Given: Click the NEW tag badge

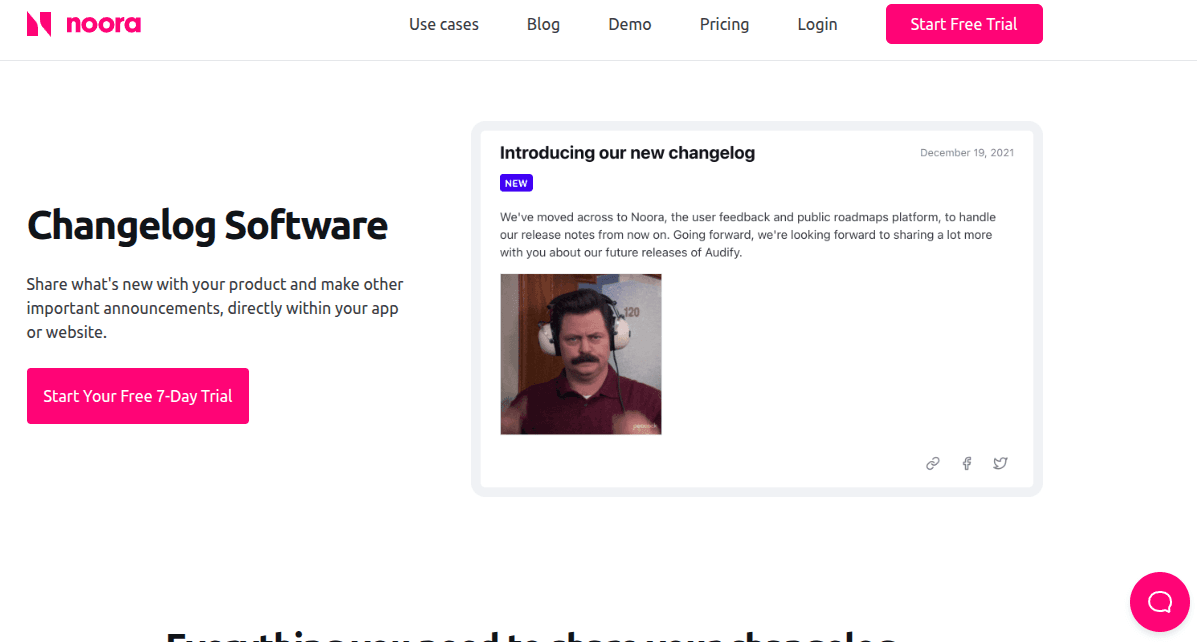Looking at the screenshot, I should pos(516,183).
